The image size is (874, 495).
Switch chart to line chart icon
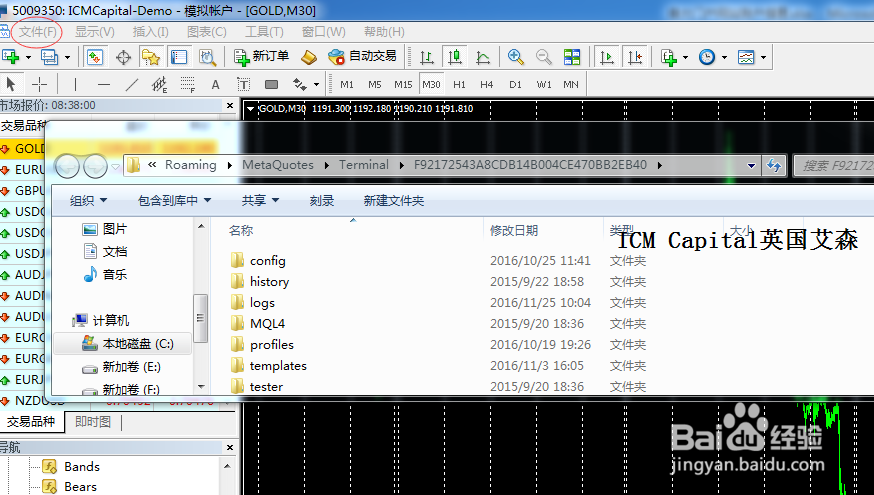click(483, 57)
